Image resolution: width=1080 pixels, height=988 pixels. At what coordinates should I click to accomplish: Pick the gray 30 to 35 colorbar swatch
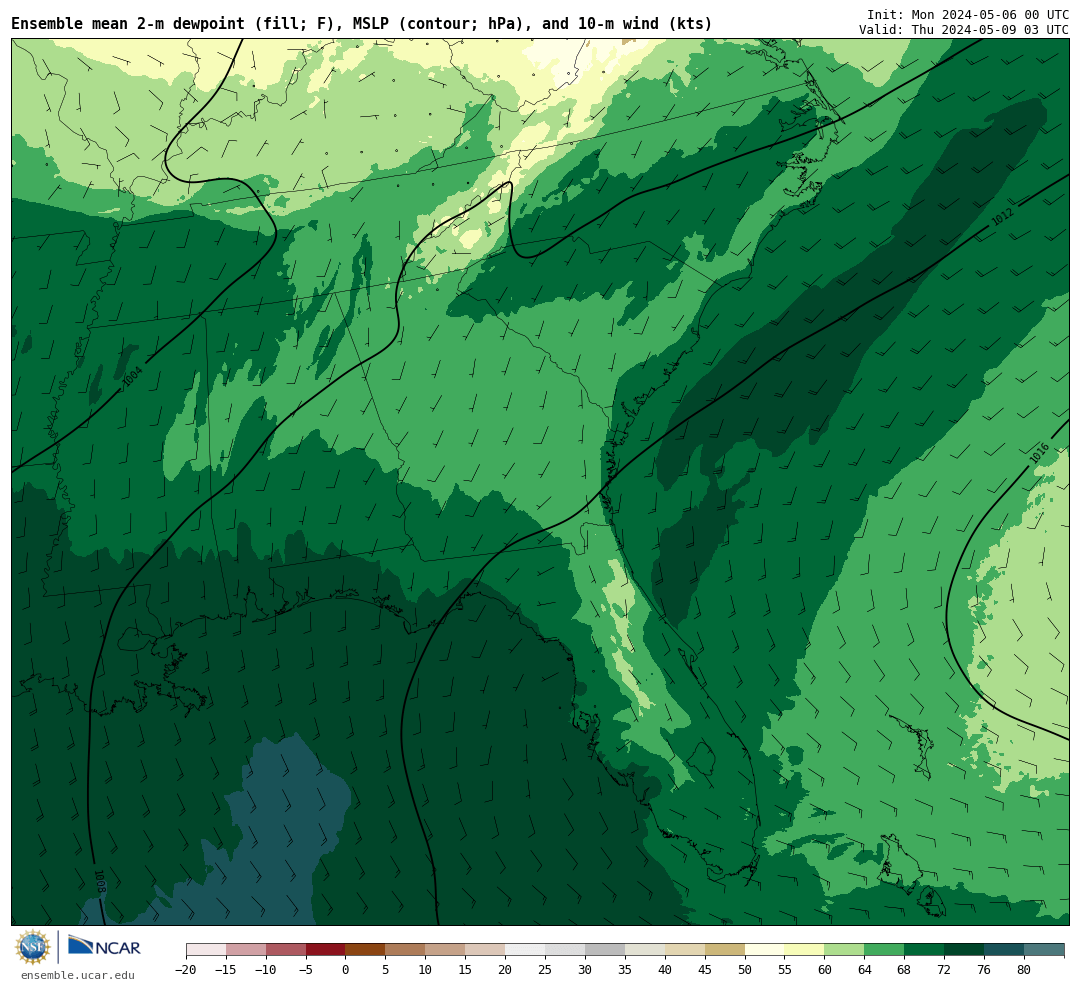coord(605,950)
